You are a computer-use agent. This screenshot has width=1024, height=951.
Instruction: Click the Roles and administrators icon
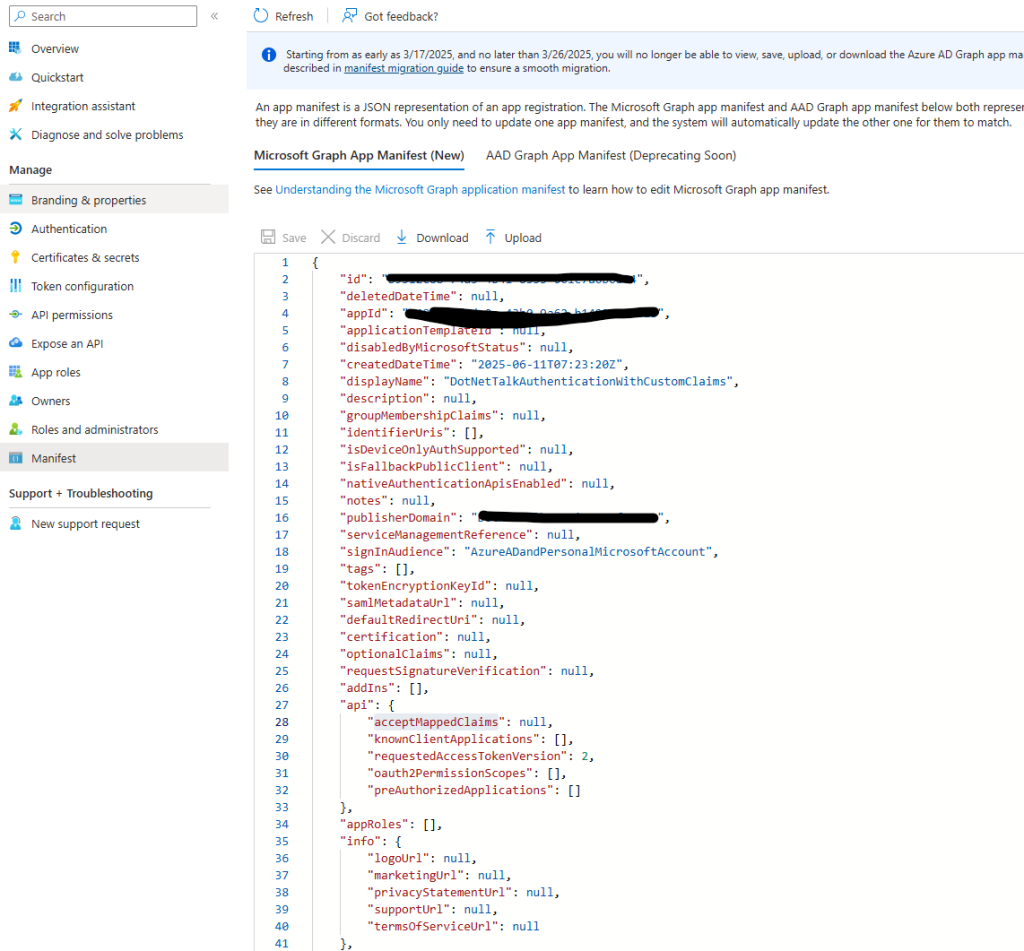[x=15, y=430]
